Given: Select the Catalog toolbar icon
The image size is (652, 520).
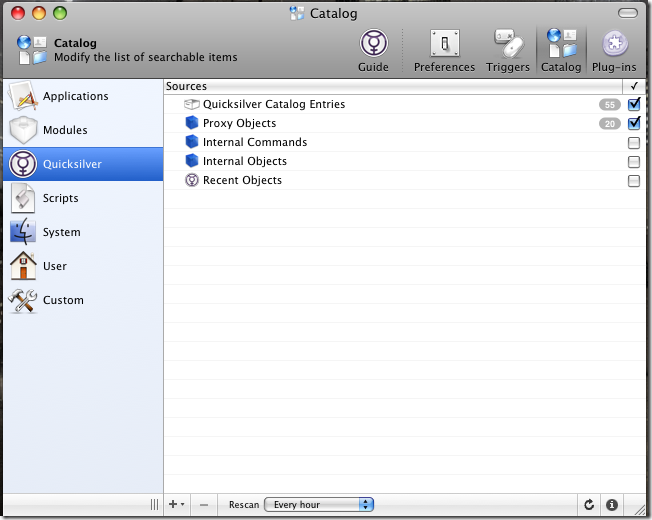Looking at the screenshot, I should pos(561,50).
